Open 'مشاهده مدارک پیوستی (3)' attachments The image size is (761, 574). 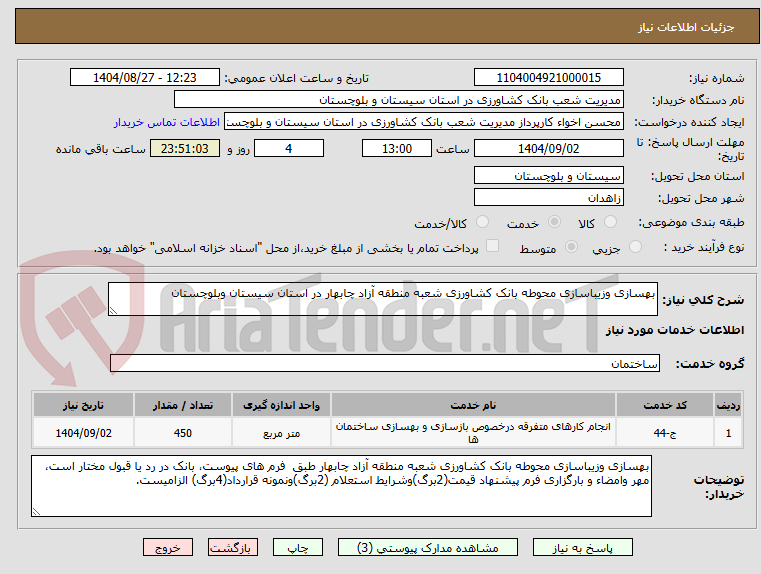428,547
